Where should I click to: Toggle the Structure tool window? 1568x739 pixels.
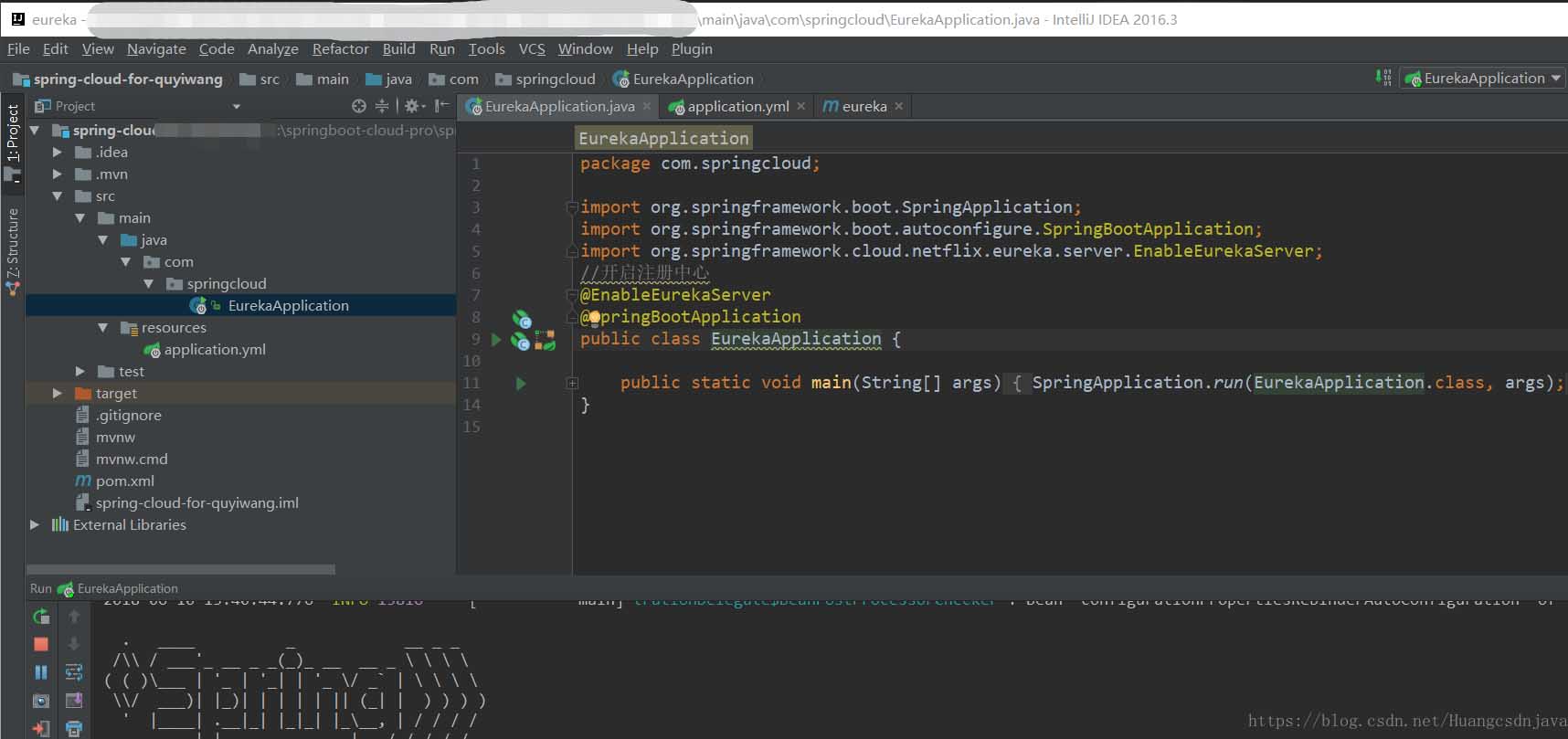(13, 247)
